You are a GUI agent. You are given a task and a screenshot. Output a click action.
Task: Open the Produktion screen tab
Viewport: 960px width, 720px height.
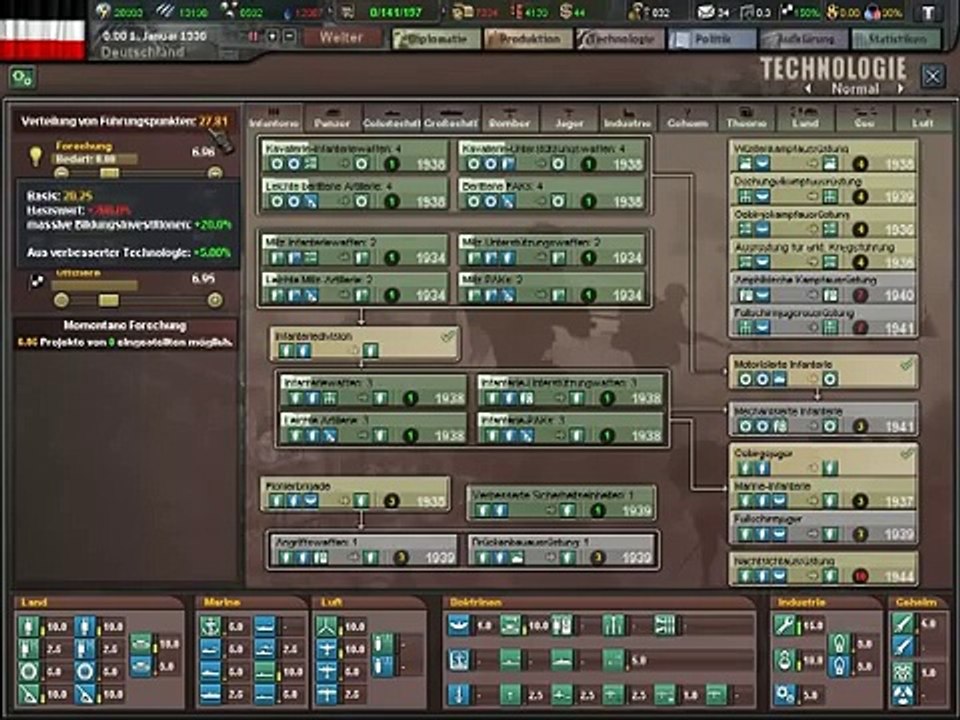(528, 39)
